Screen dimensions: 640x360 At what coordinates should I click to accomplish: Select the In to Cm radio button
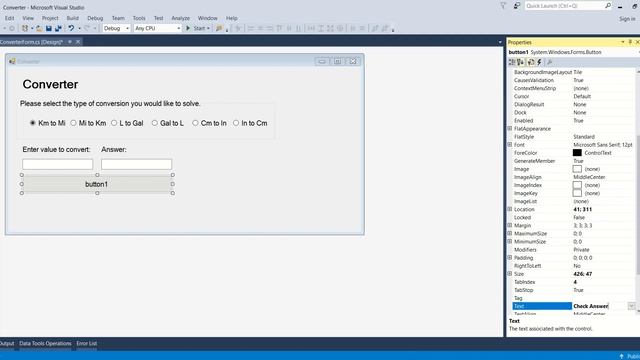click(236, 123)
